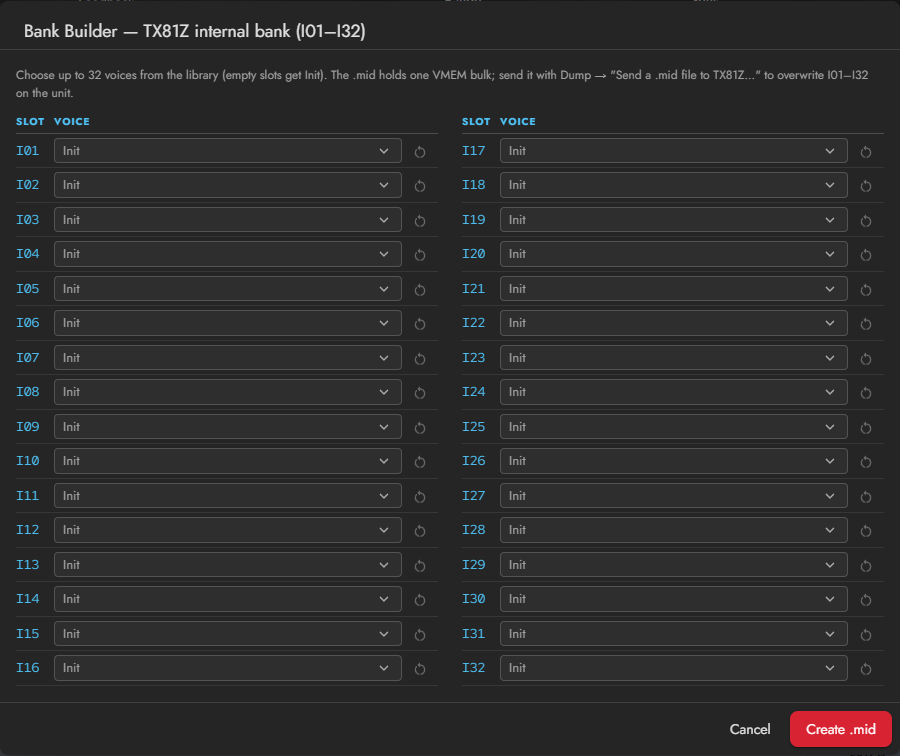Open the voice dropdown for slot I02
This screenshot has height=756, width=900.
tap(227, 185)
